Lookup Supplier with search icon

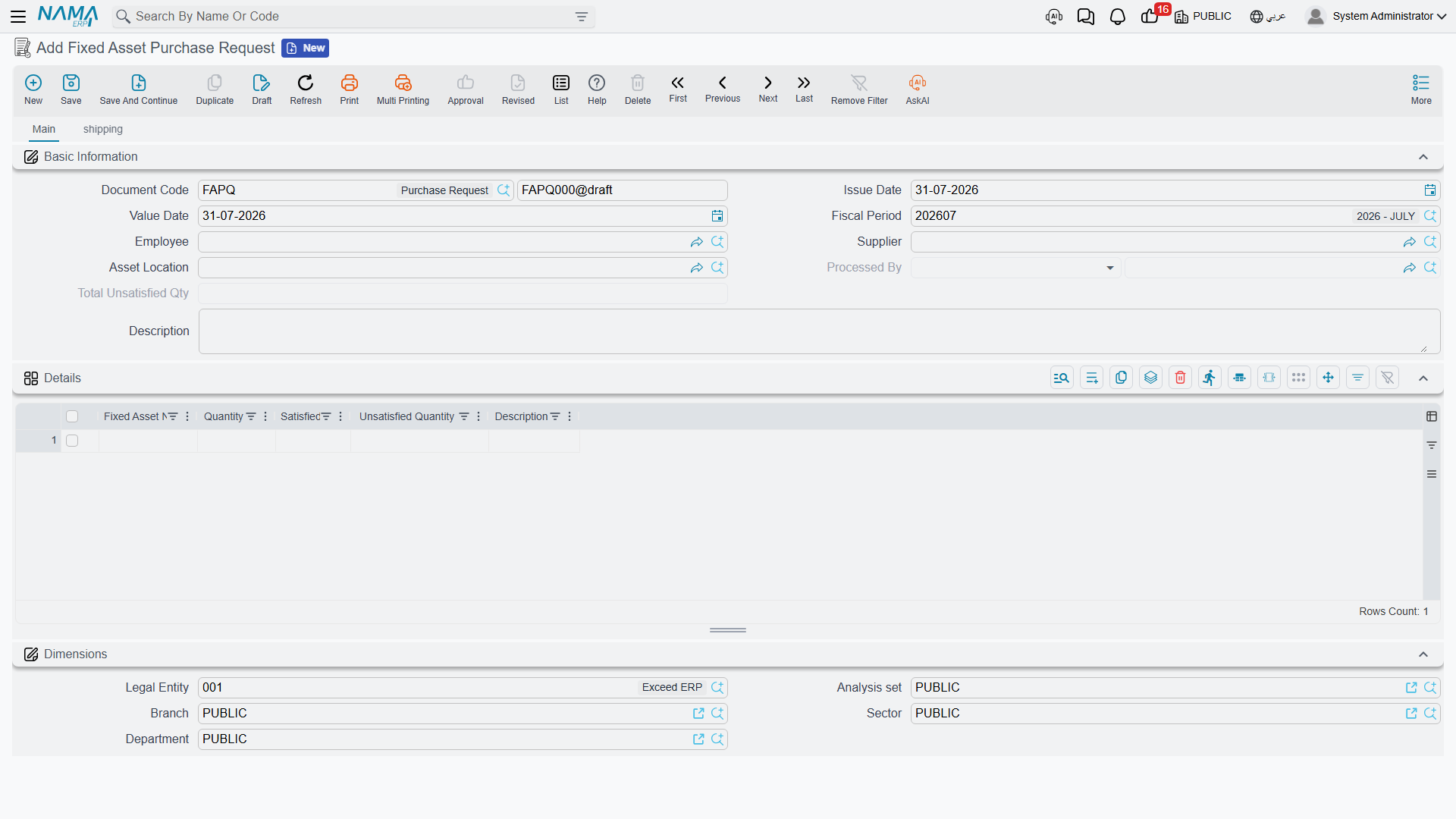[1430, 242]
